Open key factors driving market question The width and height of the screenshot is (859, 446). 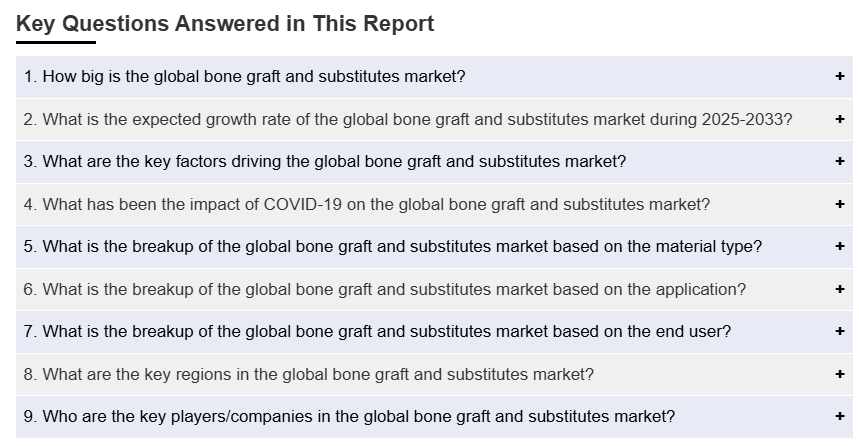(325, 162)
